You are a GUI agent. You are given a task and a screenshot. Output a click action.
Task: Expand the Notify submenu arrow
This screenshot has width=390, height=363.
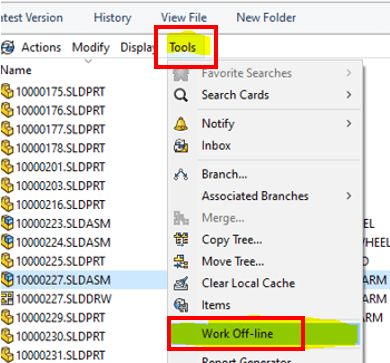point(349,124)
